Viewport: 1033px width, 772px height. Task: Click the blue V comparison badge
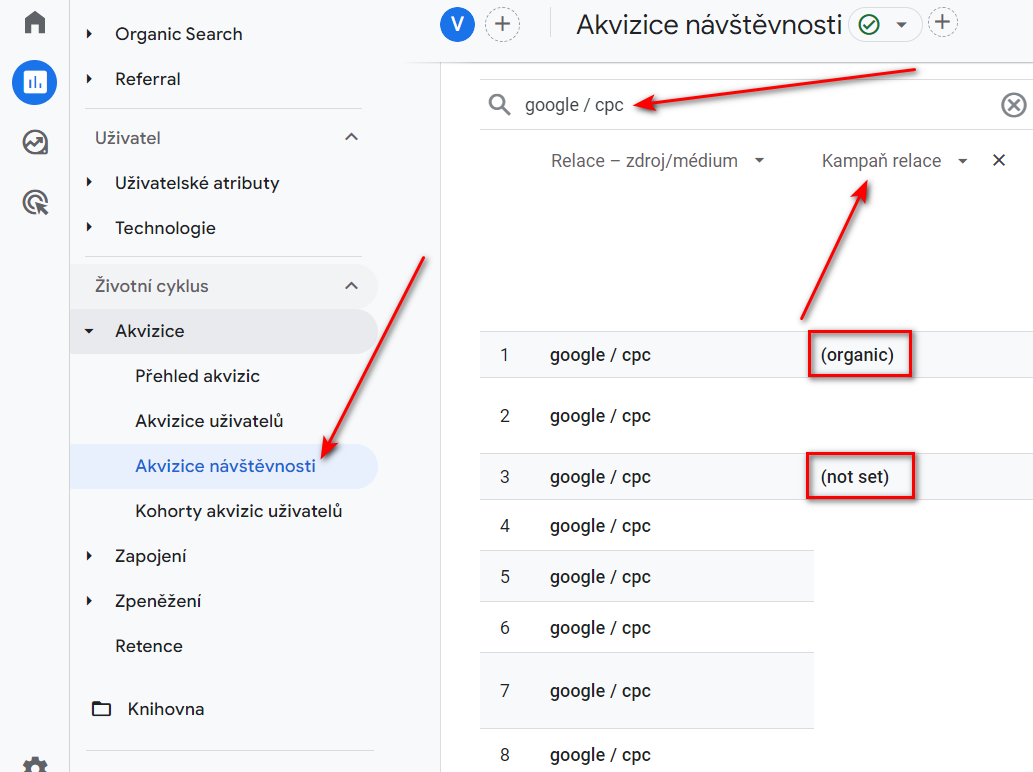457,24
